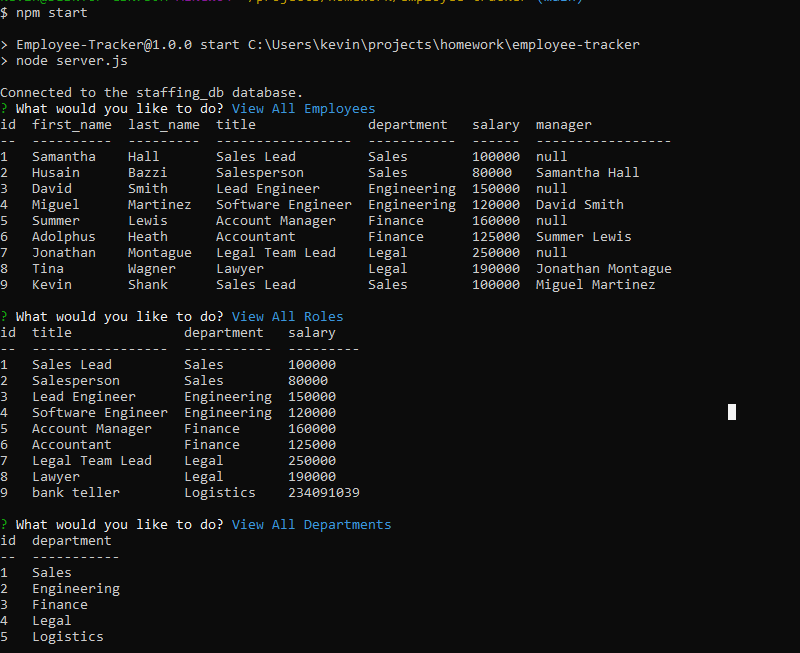The image size is (800, 653).
Task: Click manager value 'Miguel Martinez'
Action: coord(595,285)
